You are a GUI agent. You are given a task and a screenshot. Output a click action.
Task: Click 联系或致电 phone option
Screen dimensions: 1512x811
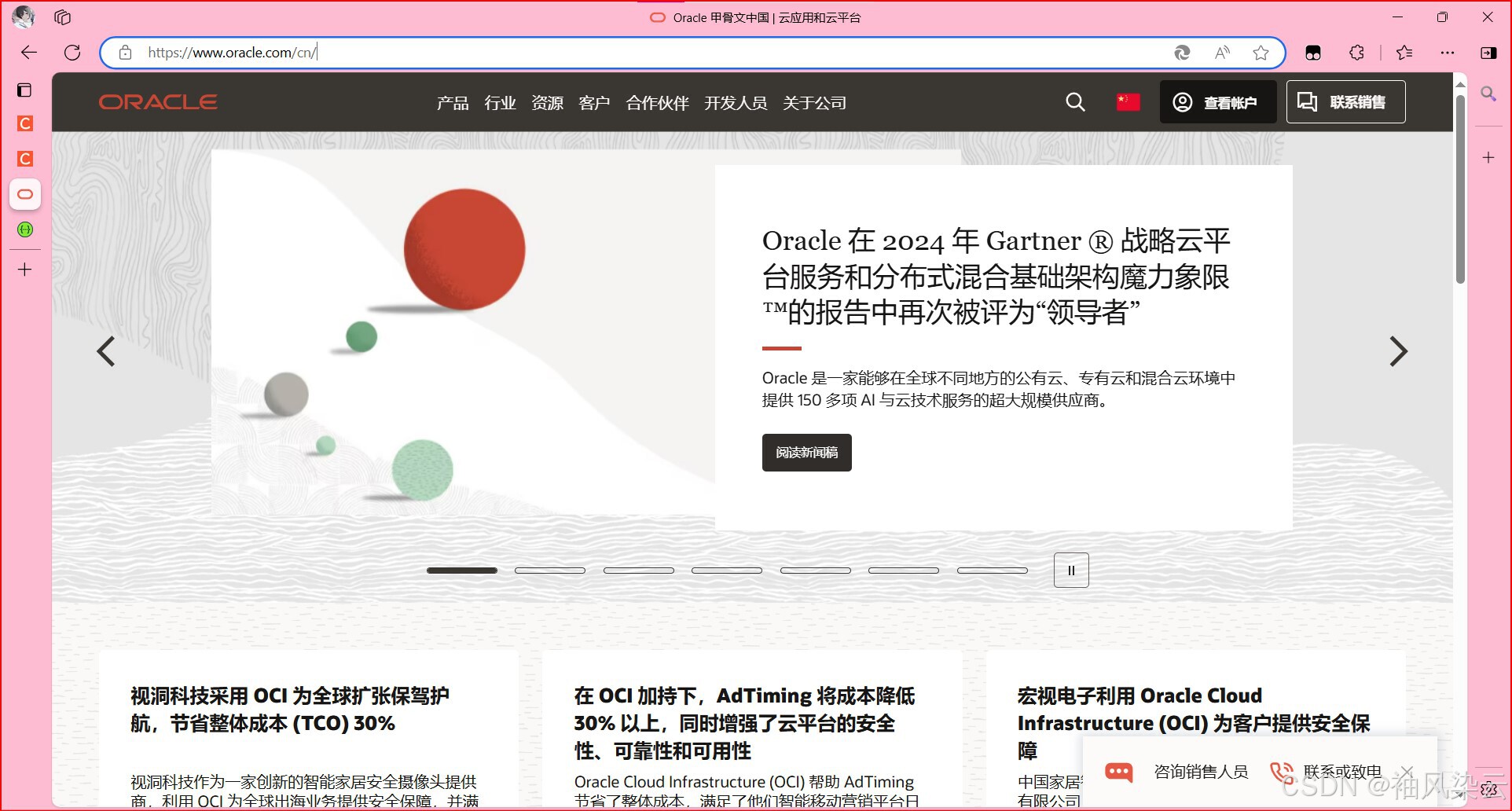1326,772
